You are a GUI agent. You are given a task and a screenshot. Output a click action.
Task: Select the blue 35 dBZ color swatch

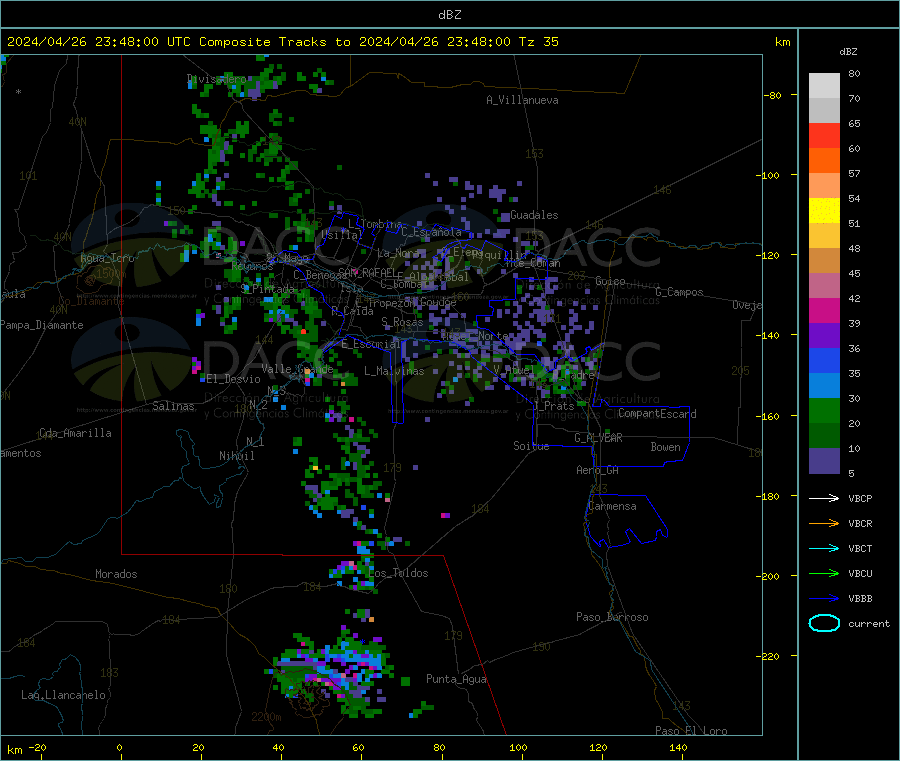coord(824,360)
